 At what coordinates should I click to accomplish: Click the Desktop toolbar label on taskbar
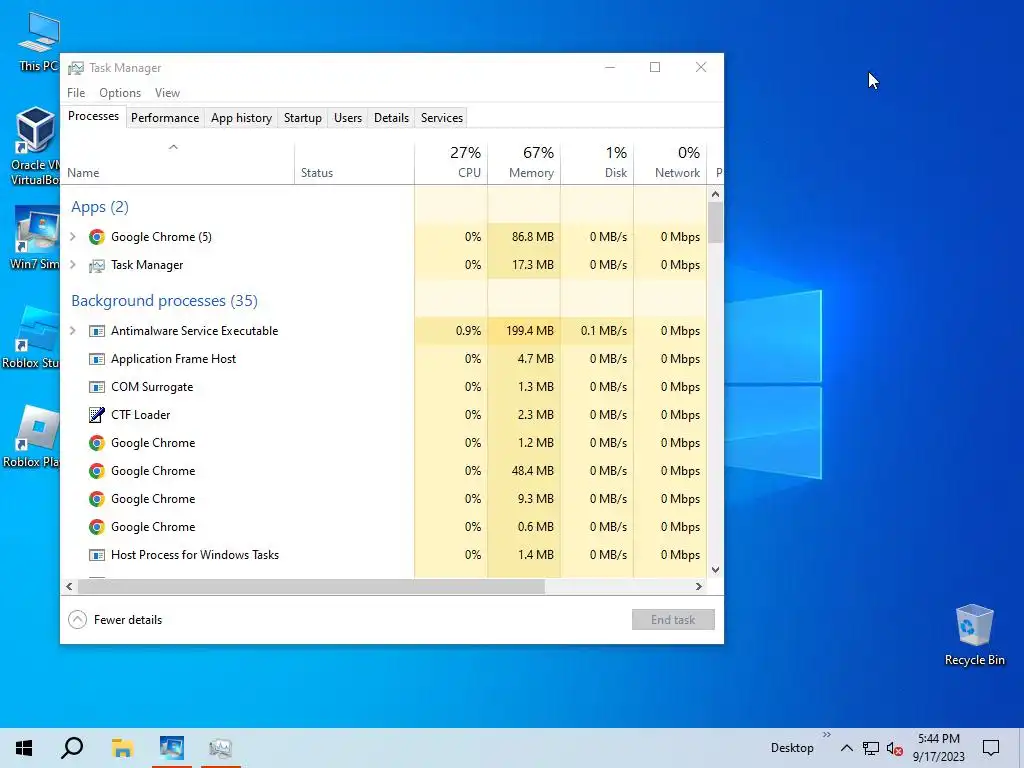(792, 748)
